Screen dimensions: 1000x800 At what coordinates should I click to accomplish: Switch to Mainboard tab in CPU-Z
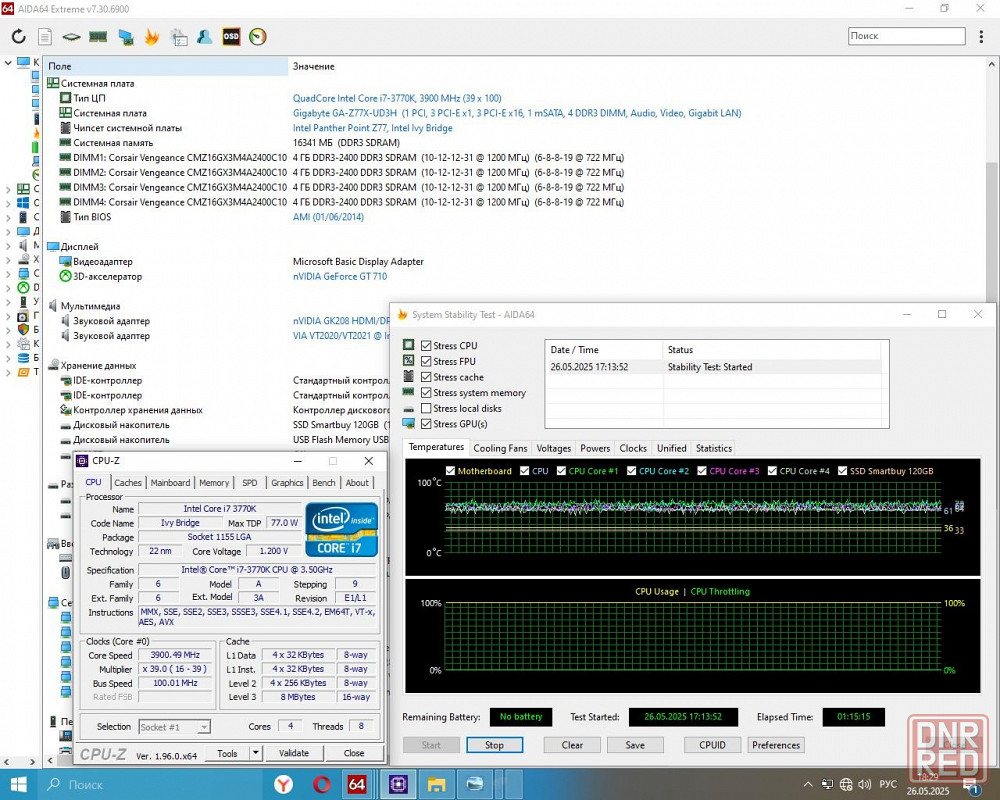coord(170,483)
